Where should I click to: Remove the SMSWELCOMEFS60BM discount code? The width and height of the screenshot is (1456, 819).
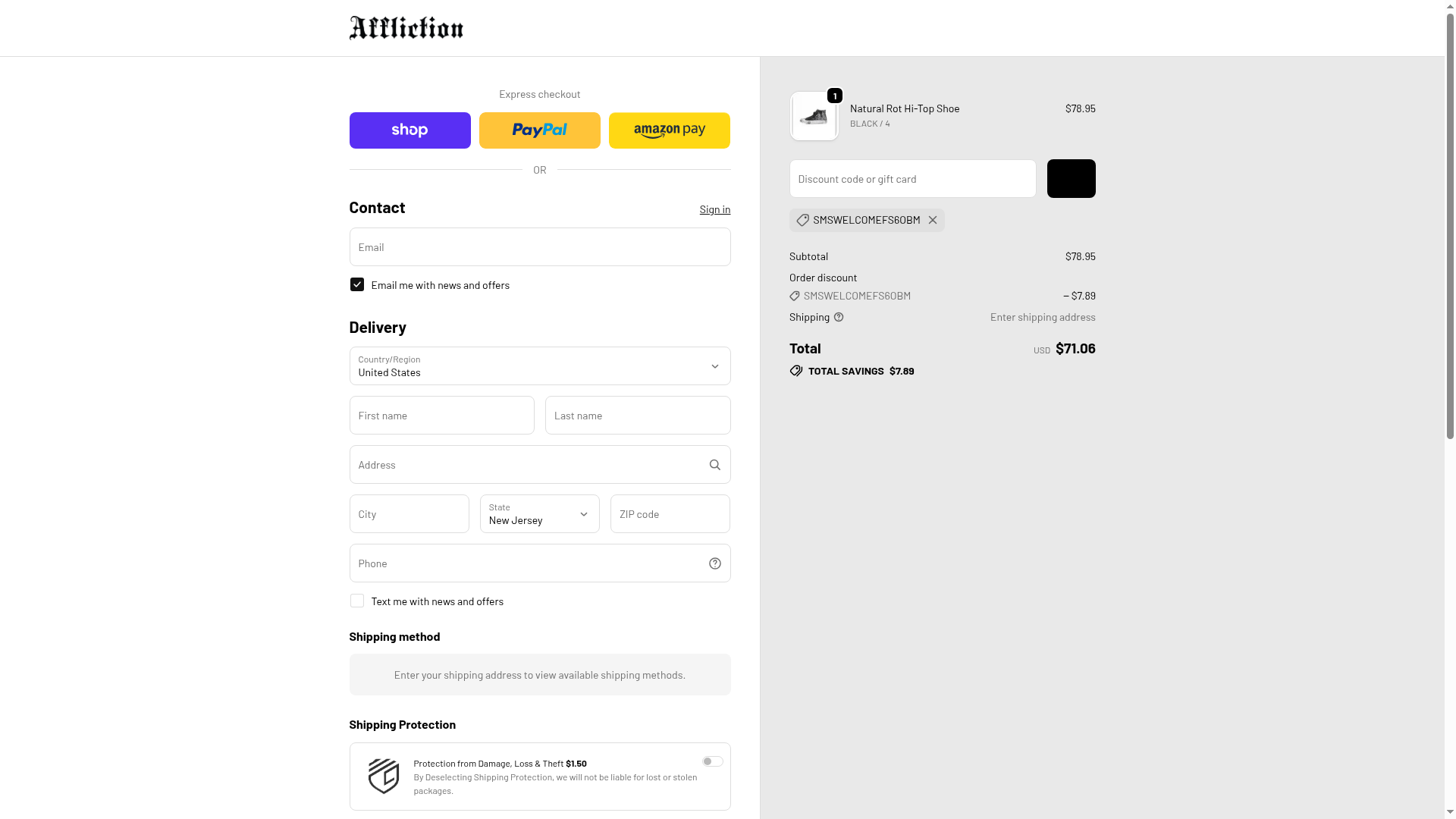pyautogui.click(x=933, y=220)
